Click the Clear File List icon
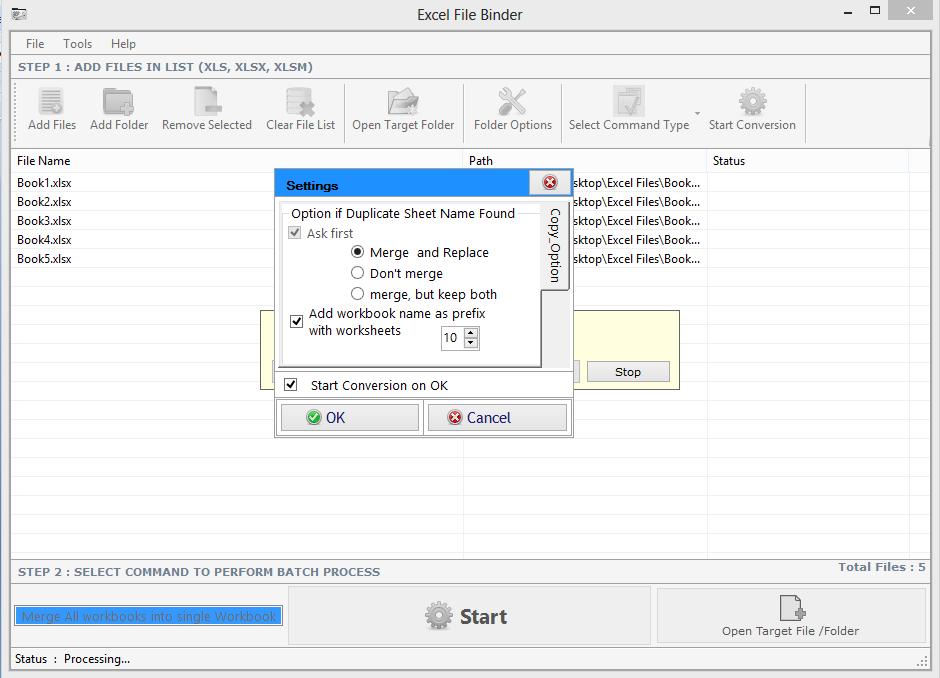This screenshot has height=678, width=940. pyautogui.click(x=300, y=101)
